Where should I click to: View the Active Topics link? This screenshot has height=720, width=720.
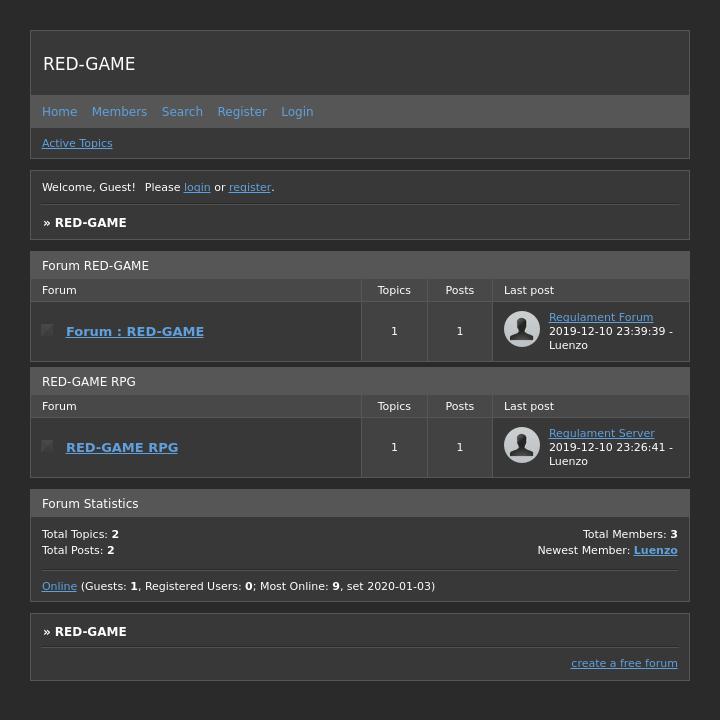tap(77, 143)
